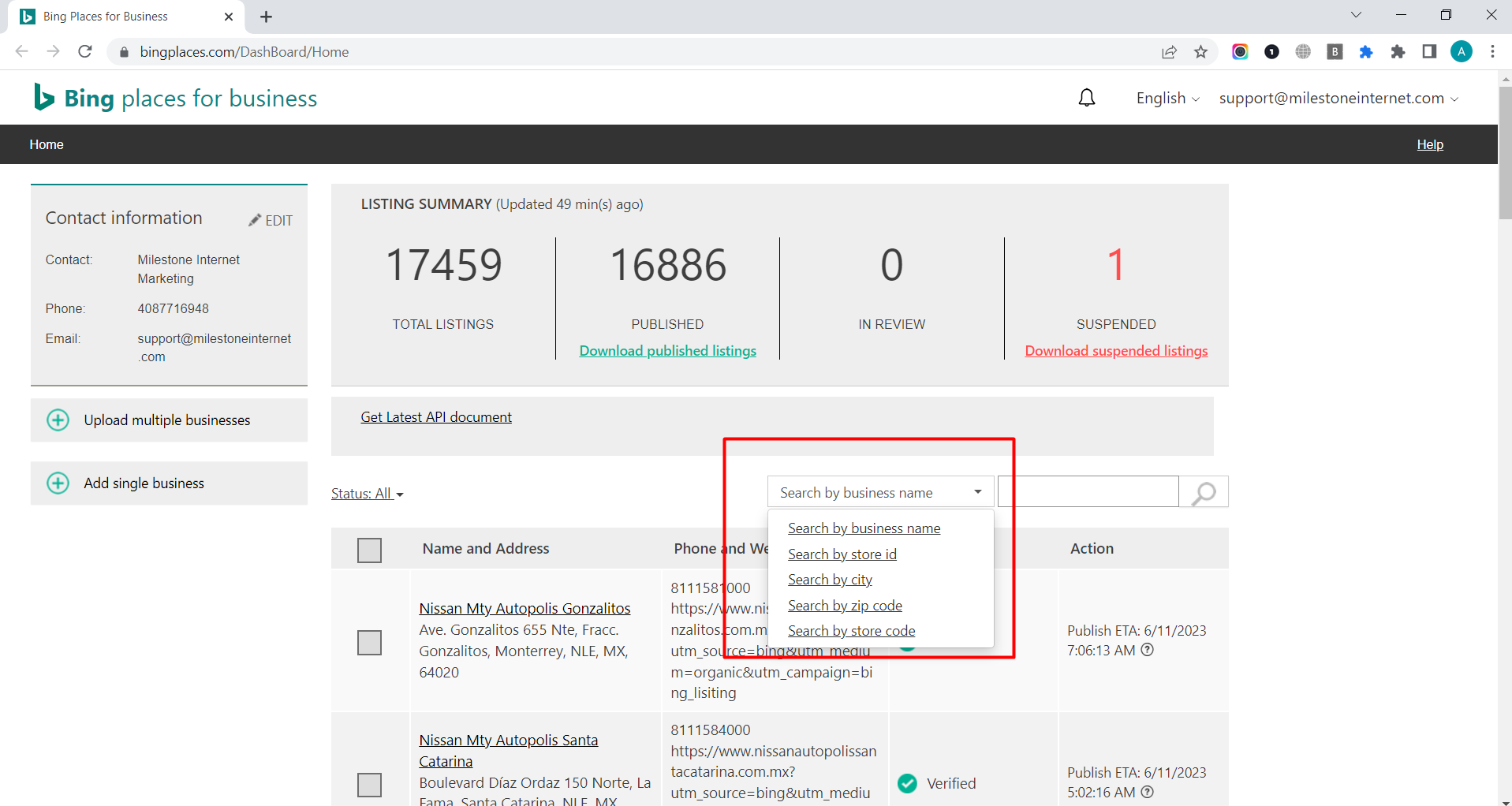1512x806 pixels.
Task: Click the Bing logo icon
Action: 44,97
